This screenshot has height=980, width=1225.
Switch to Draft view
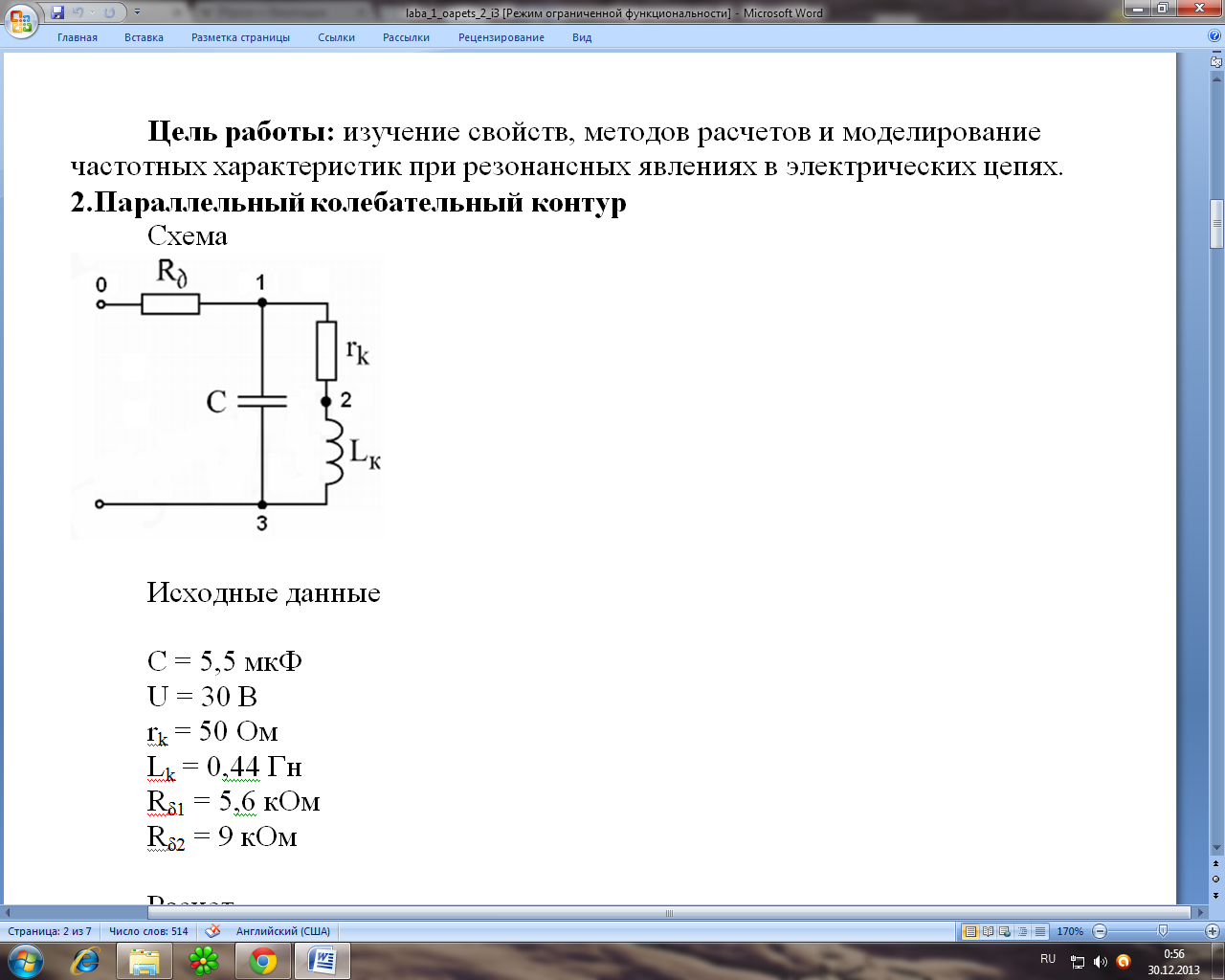click(x=1039, y=931)
